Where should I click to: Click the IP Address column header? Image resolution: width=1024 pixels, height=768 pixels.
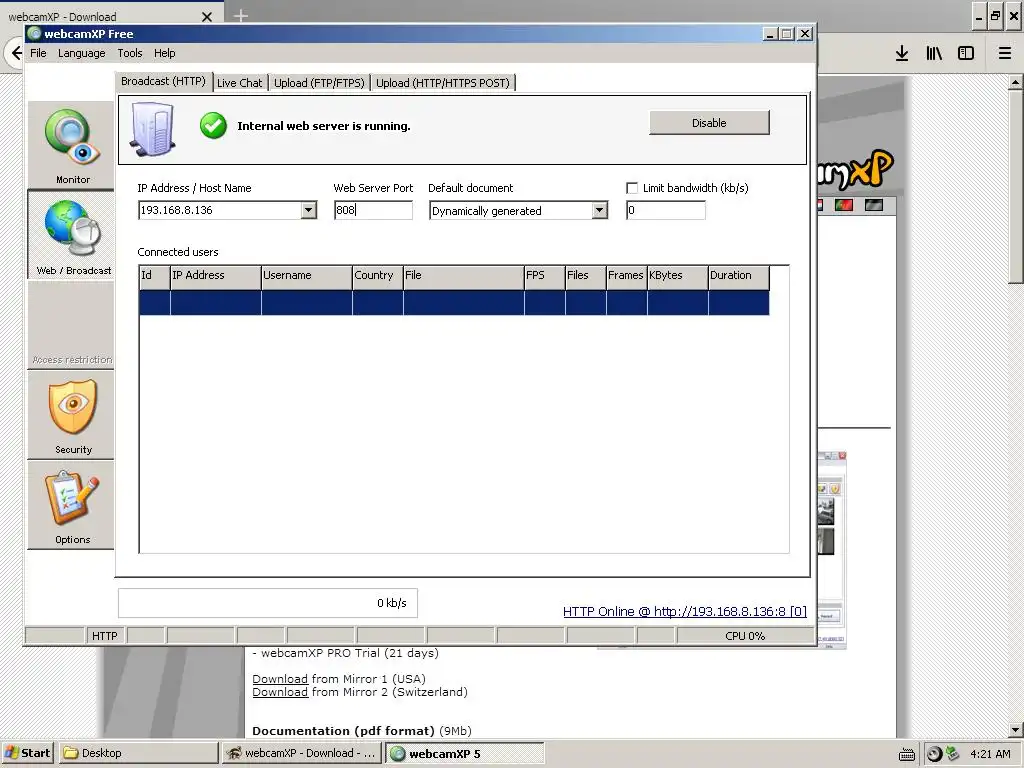[x=216, y=277]
